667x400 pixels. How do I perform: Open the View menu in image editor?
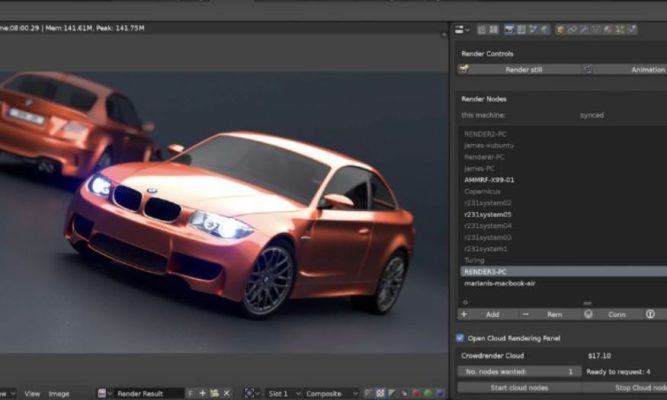coord(32,394)
